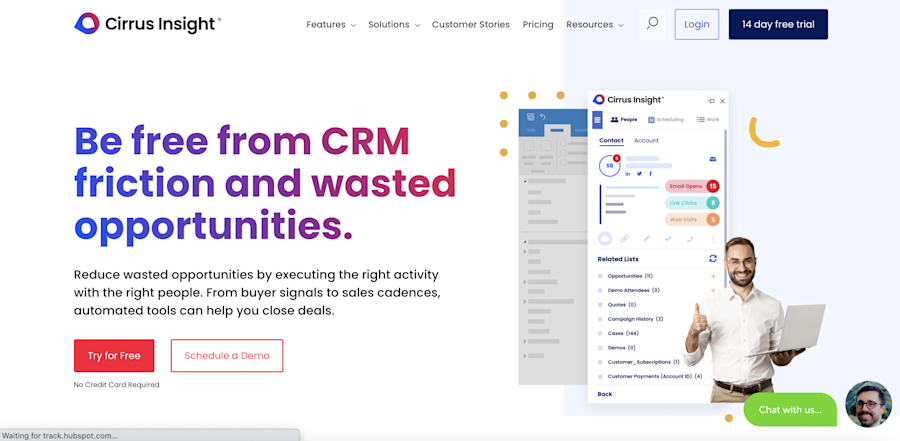Expand the Features dropdown menu
900x441 pixels.
coord(331,25)
